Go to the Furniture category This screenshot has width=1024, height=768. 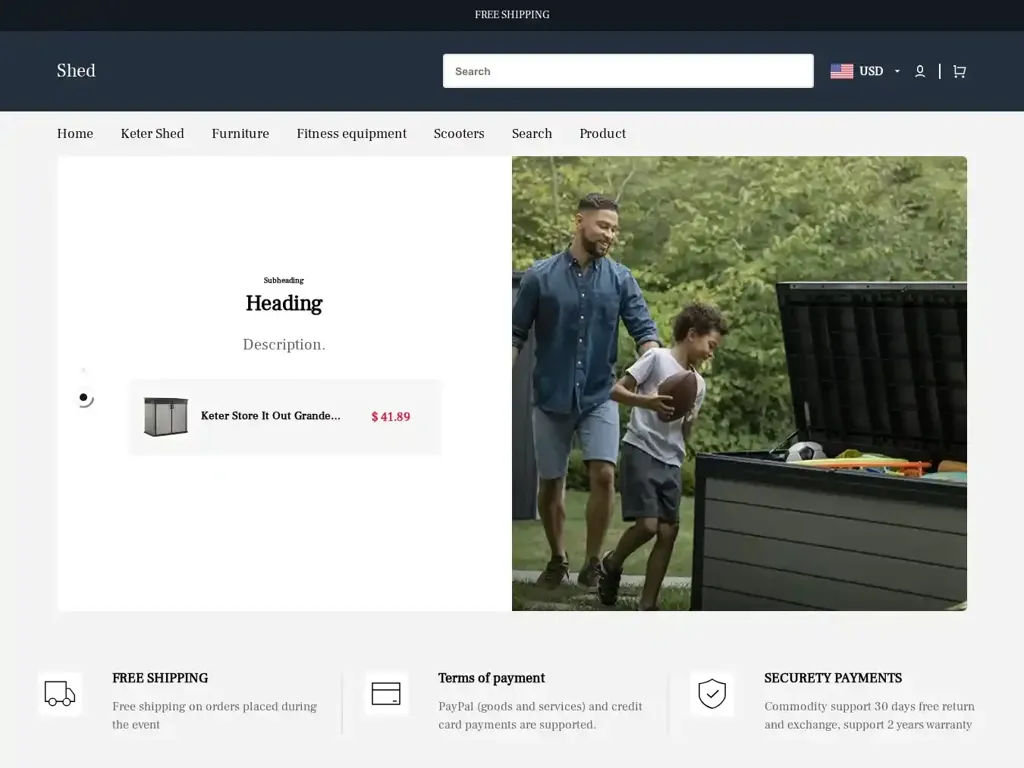(240, 134)
